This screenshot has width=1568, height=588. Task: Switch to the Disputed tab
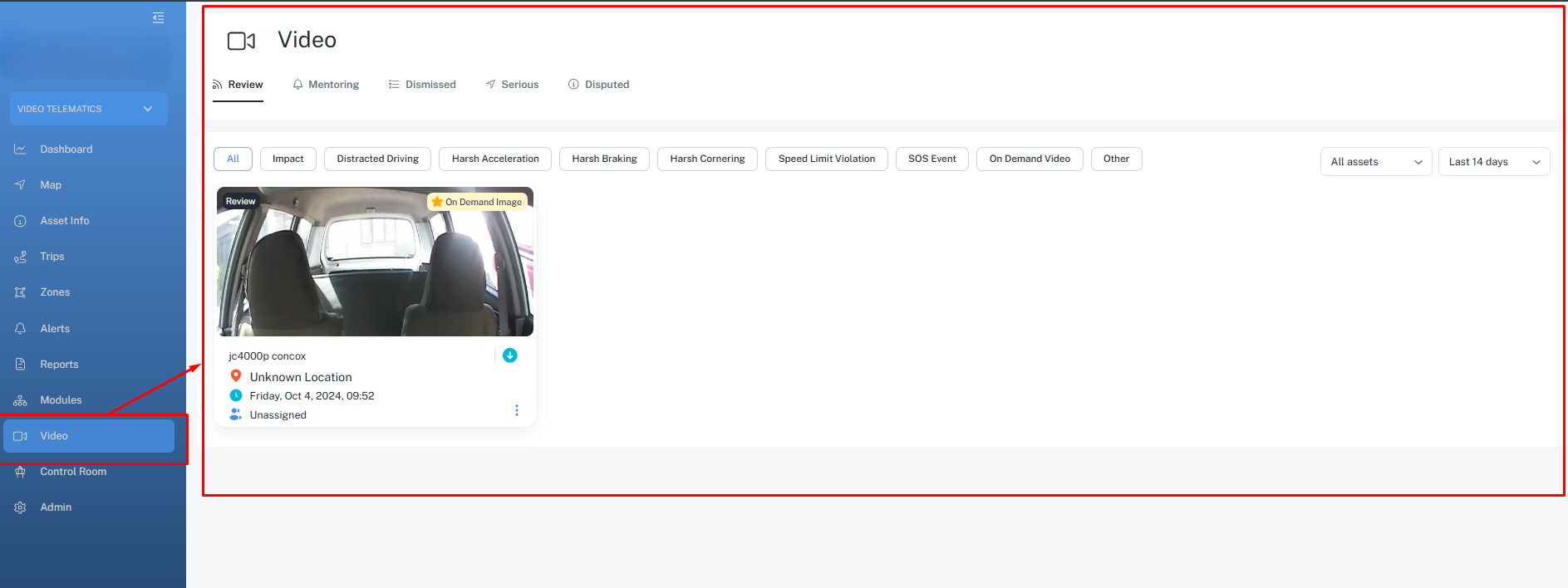coord(598,85)
